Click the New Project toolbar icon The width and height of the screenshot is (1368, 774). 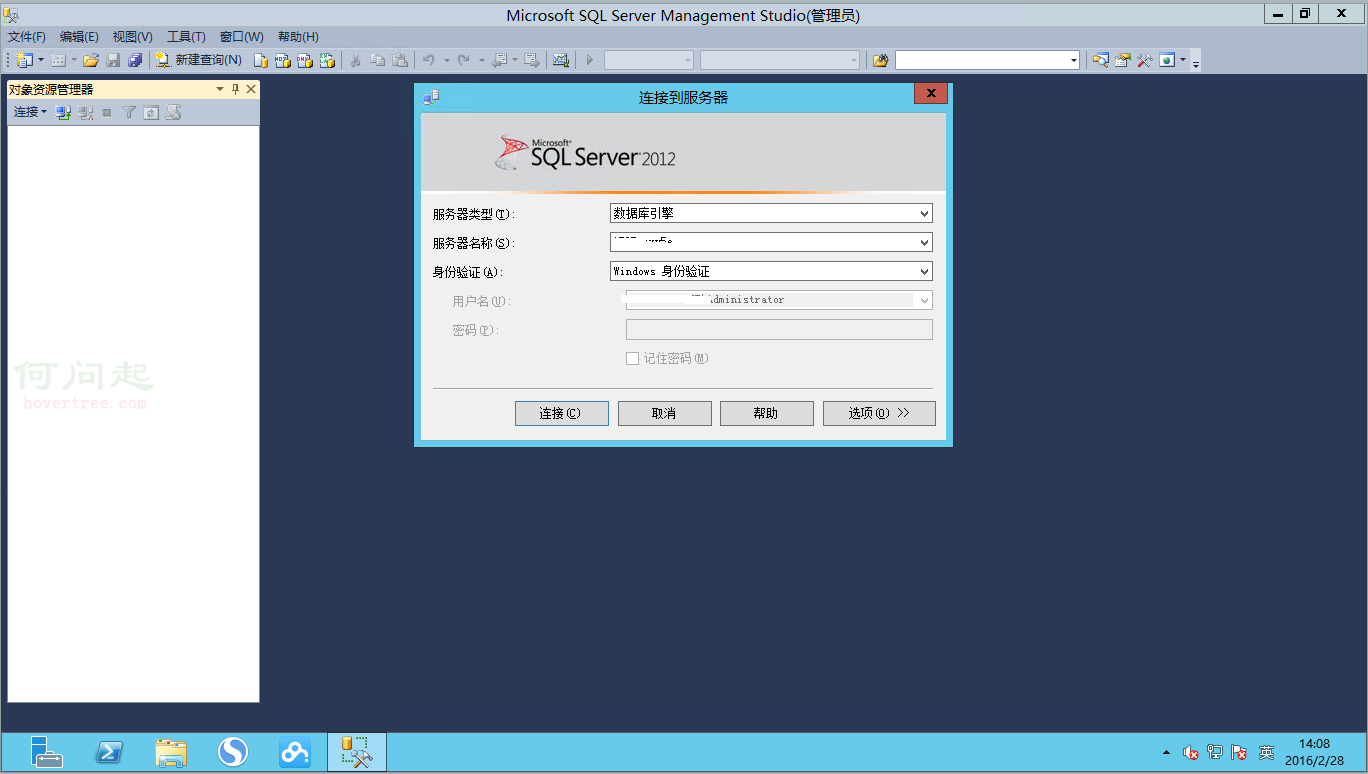click(24, 60)
